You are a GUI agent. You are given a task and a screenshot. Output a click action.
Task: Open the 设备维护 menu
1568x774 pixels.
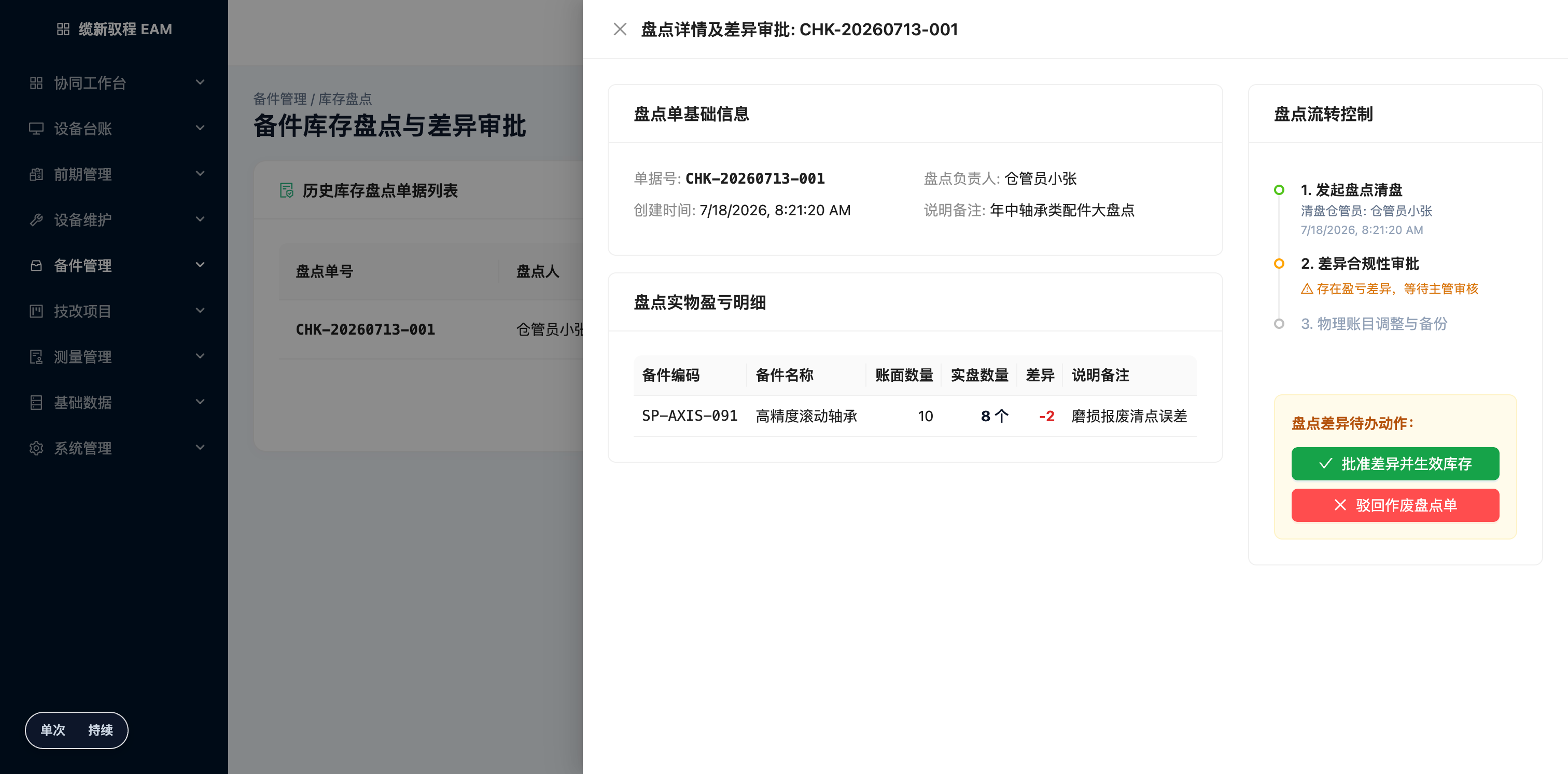coord(114,220)
